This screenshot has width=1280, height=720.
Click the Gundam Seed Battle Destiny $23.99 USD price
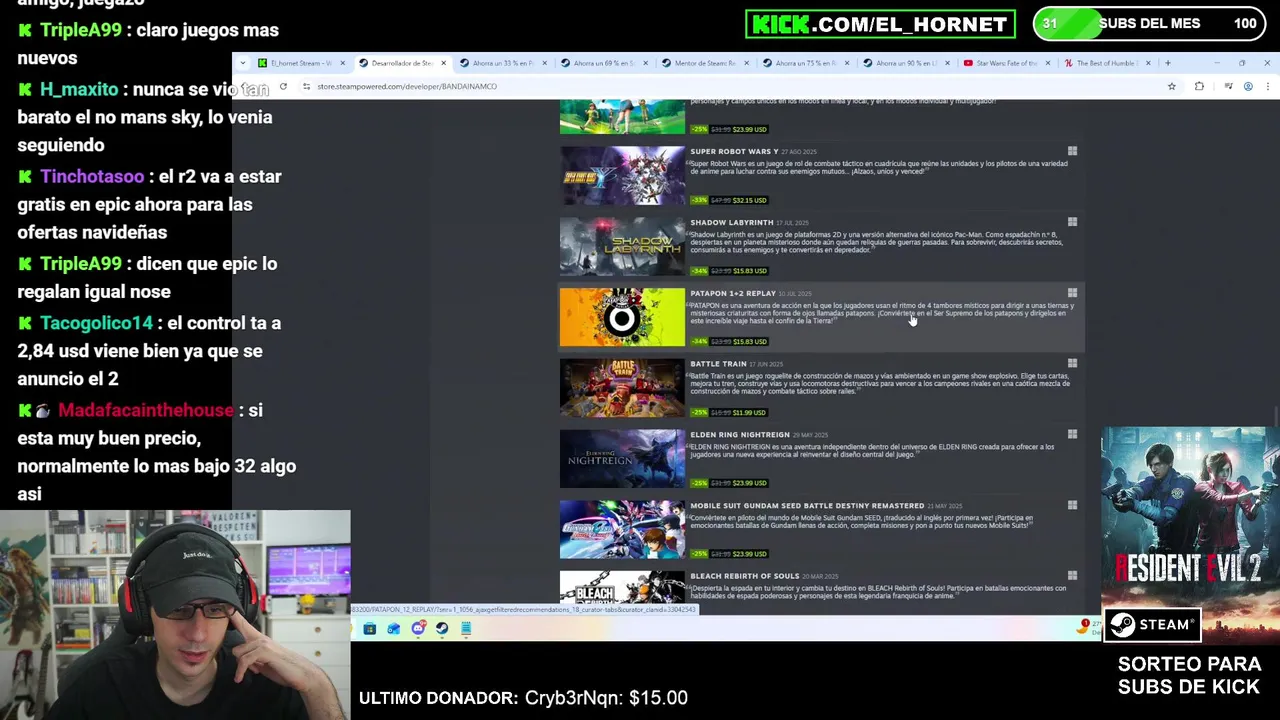pos(750,554)
